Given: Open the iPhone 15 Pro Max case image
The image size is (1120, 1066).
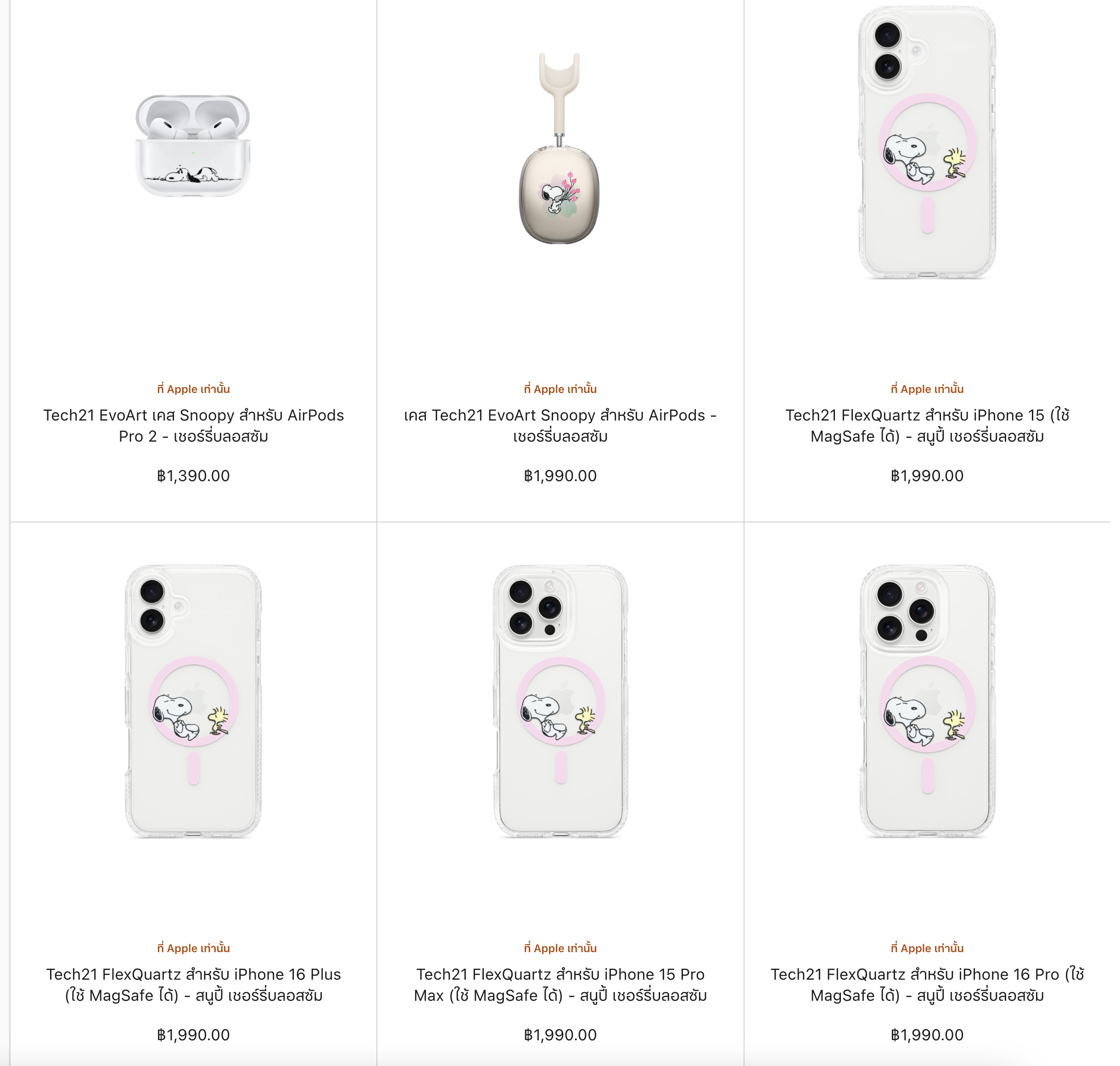Looking at the screenshot, I should [x=560, y=701].
